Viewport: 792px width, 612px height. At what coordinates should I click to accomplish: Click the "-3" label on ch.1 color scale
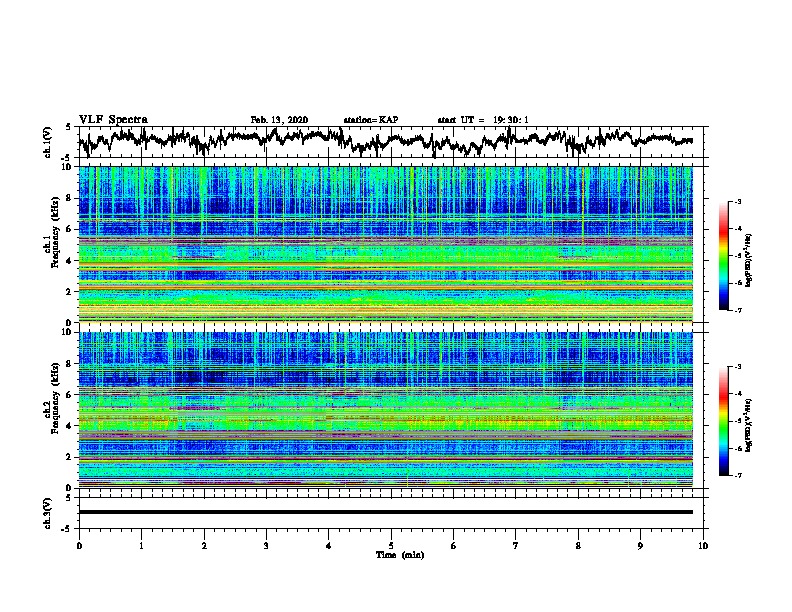click(737, 201)
